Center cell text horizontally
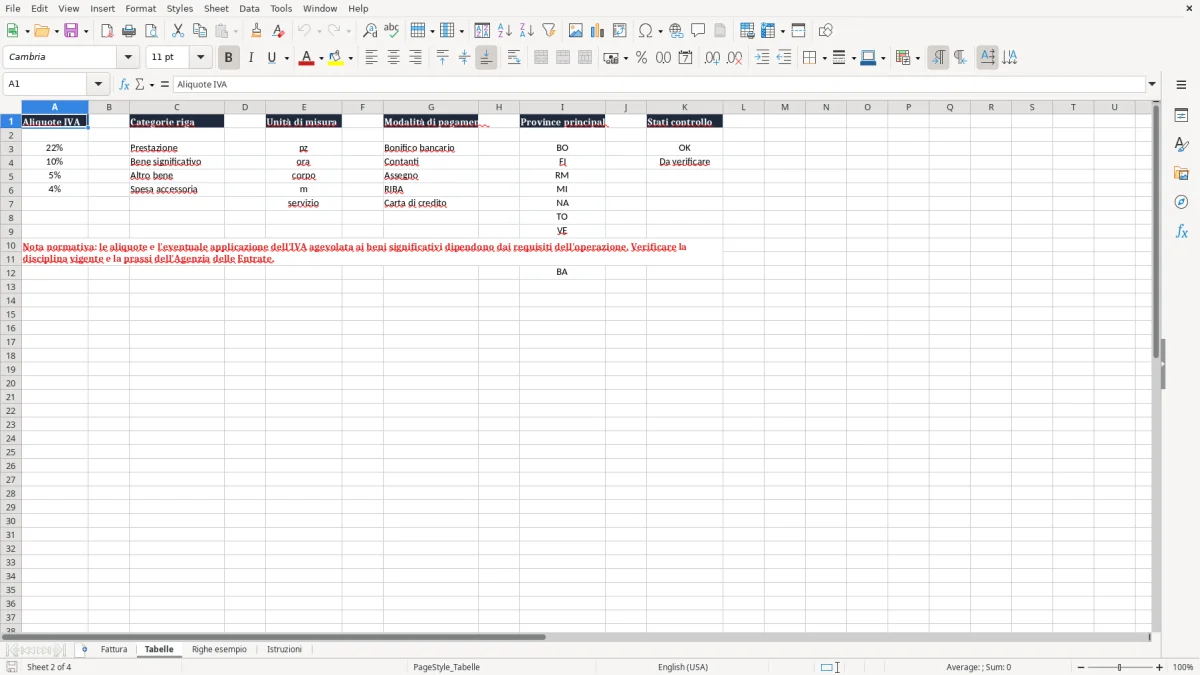 point(393,58)
